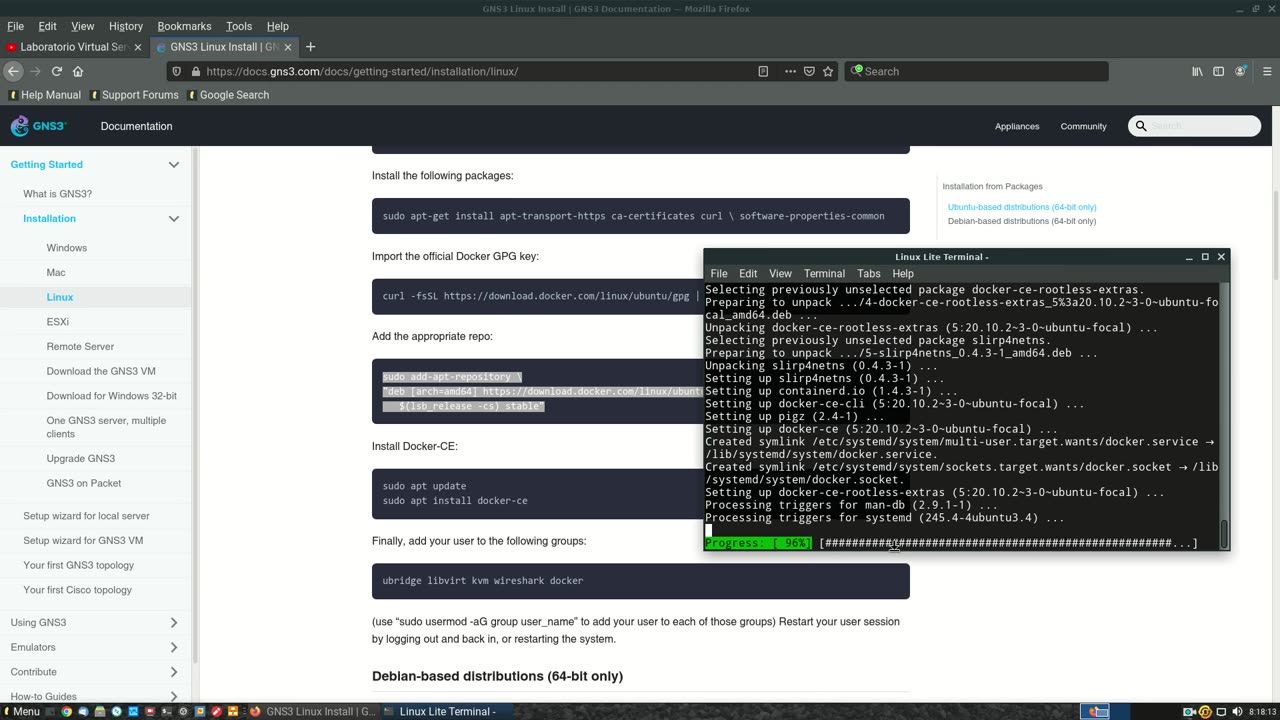Click the tracking protection shield icon

click(177, 71)
